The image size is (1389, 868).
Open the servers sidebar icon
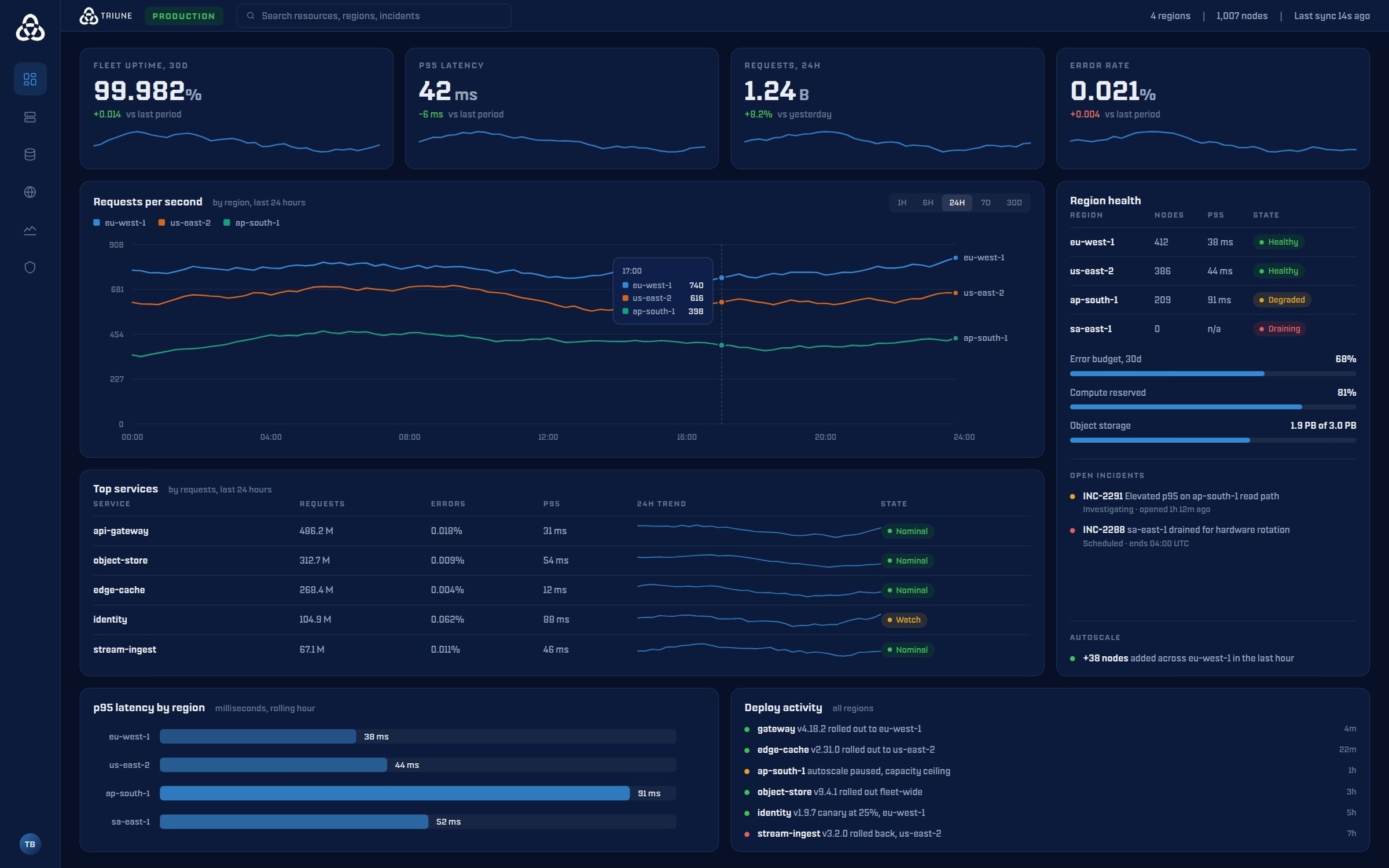tap(30, 117)
